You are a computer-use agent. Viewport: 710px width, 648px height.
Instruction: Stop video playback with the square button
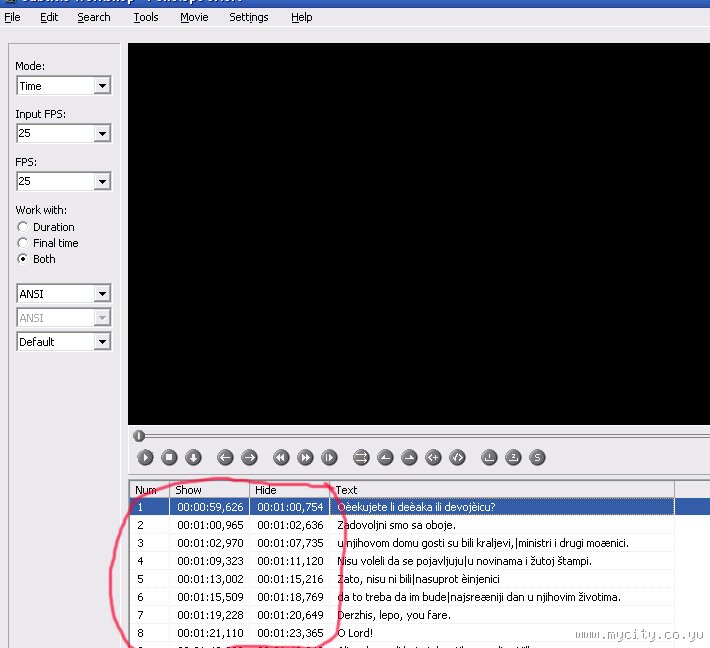pyautogui.click(x=169, y=457)
